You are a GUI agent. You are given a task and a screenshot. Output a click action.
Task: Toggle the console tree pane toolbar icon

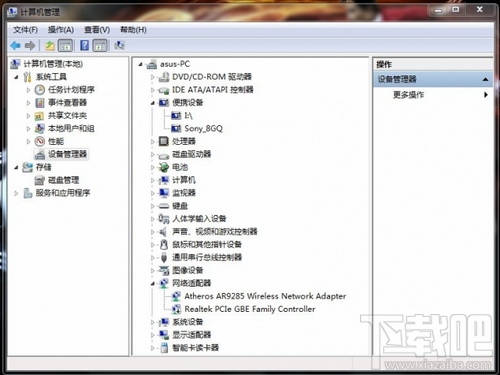pyautogui.click(x=66, y=45)
